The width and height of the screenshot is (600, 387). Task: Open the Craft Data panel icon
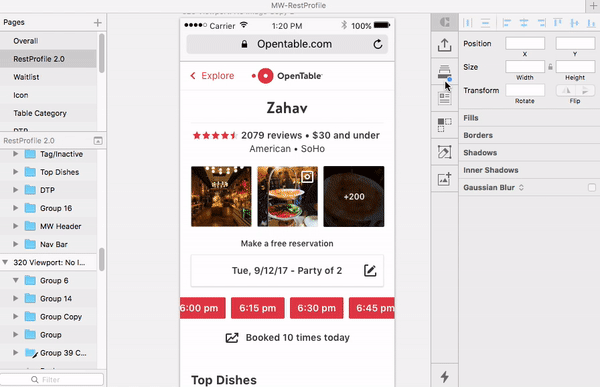pos(445,98)
